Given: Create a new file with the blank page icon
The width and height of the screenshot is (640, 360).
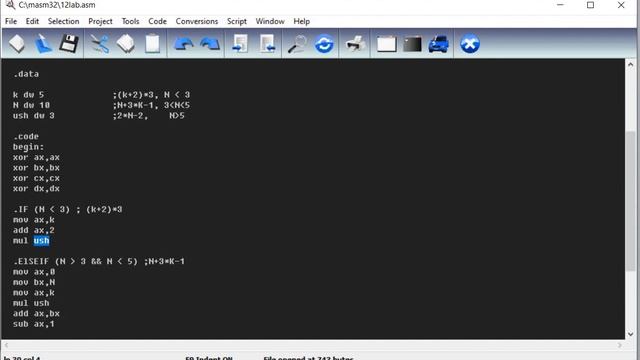Looking at the screenshot, I should (17, 44).
